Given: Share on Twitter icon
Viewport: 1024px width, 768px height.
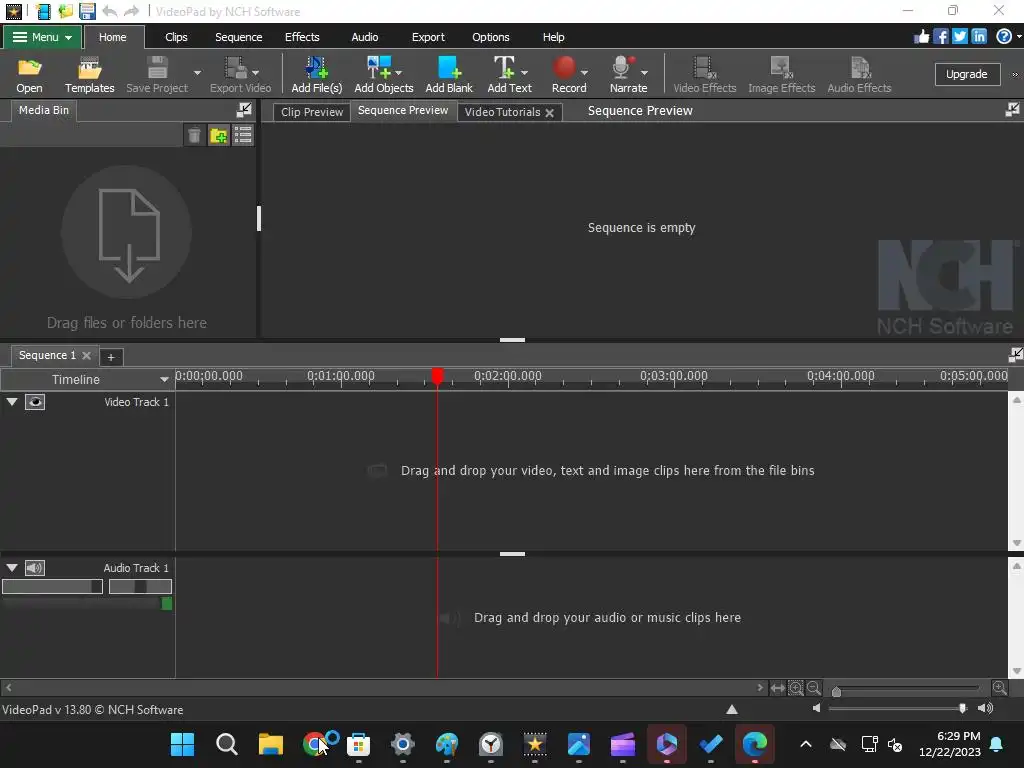Looking at the screenshot, I should 959,37.
